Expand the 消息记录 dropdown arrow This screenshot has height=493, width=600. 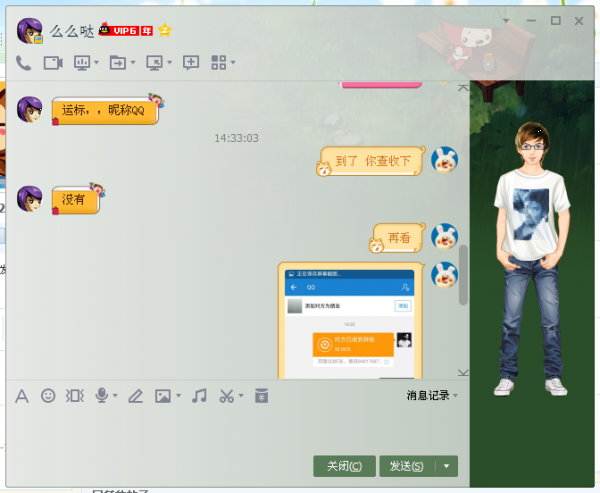[455, 395]
